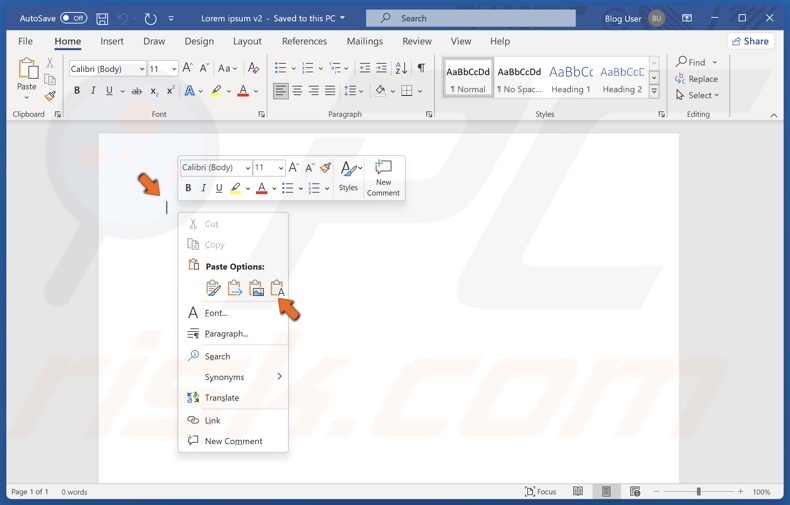Open Customize Quick Access Toolbar dropdown

(171, 19)
